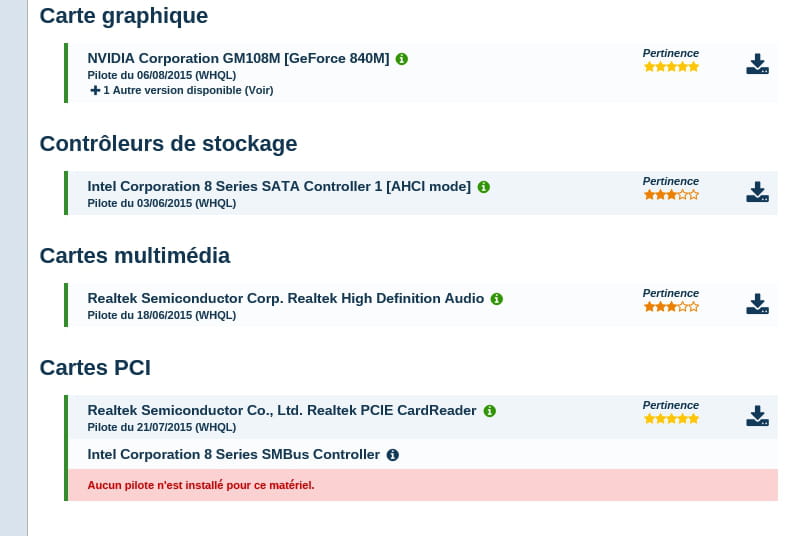Click the NVIDIA GeForce 840M device name

pyautogui.click(x=238, y=59)
